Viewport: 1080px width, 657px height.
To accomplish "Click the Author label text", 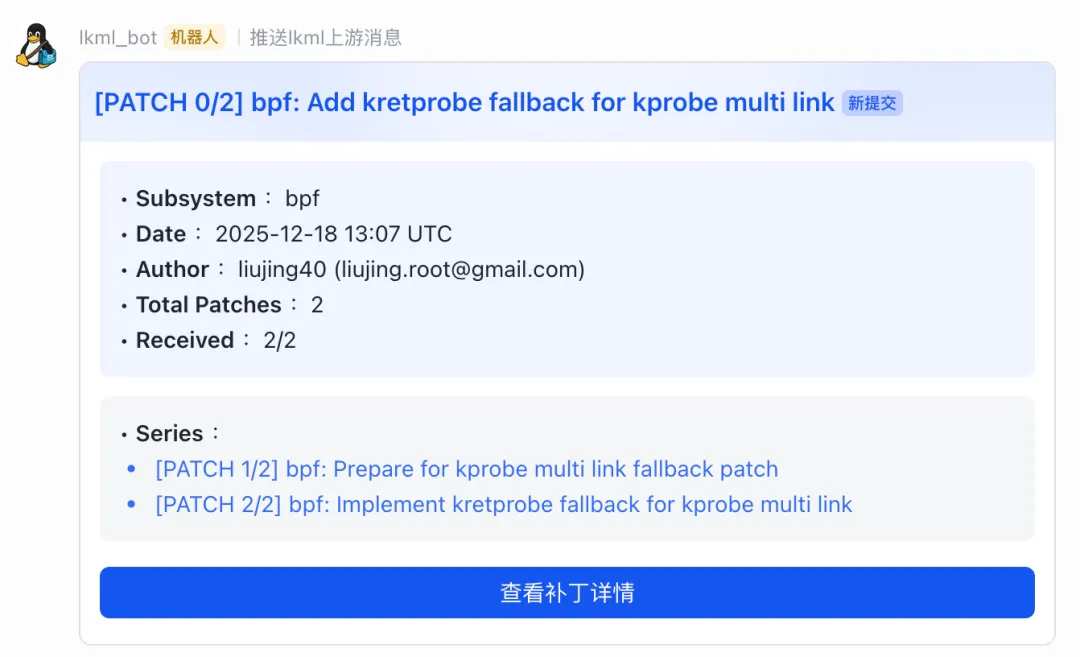I will click(172, 269).
